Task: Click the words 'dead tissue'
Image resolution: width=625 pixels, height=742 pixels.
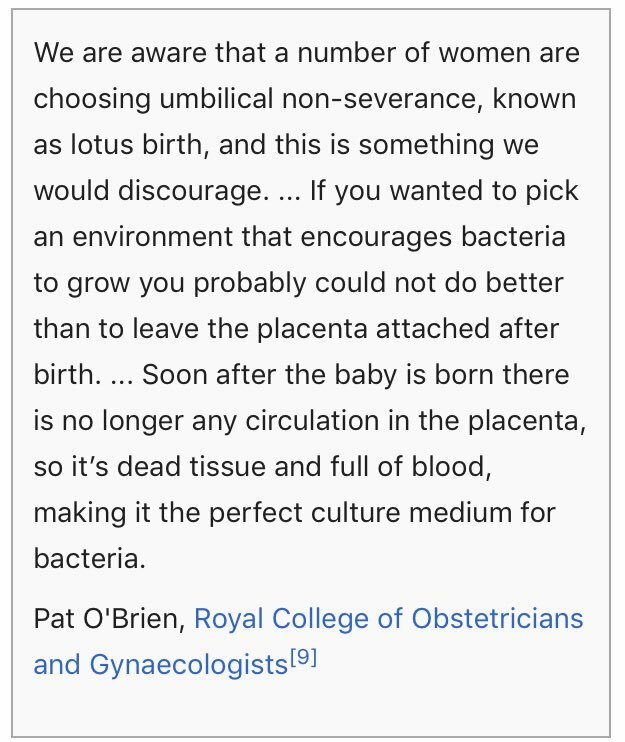Action: coord(191,467)
